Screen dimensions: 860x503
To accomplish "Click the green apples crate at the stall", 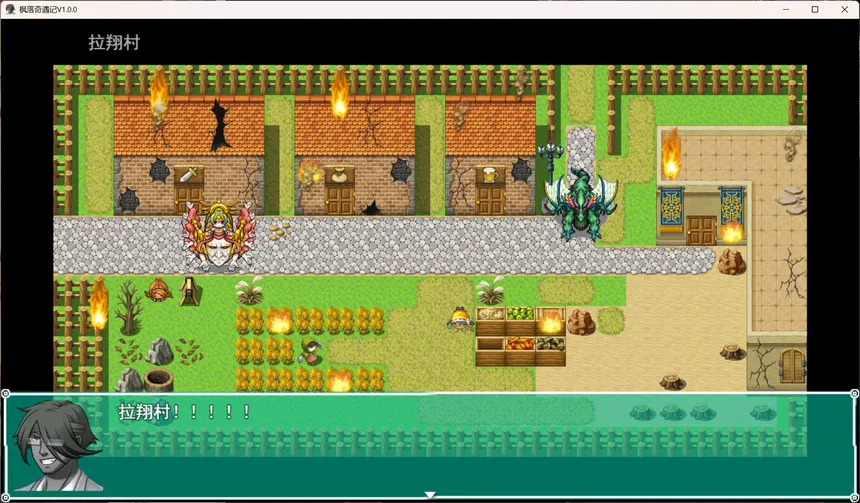I will (x=519, y=314).
